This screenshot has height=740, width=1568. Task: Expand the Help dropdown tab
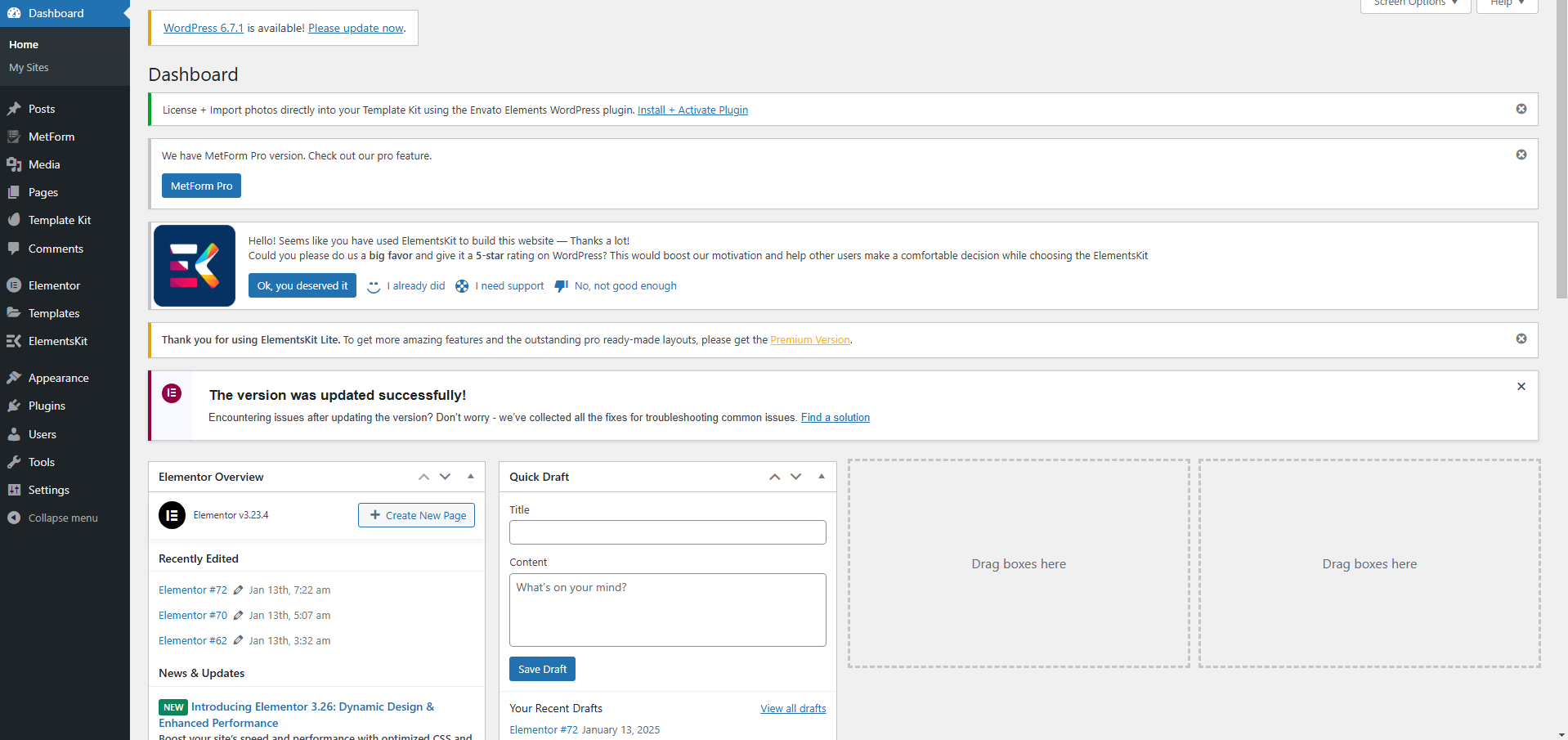1506,4
